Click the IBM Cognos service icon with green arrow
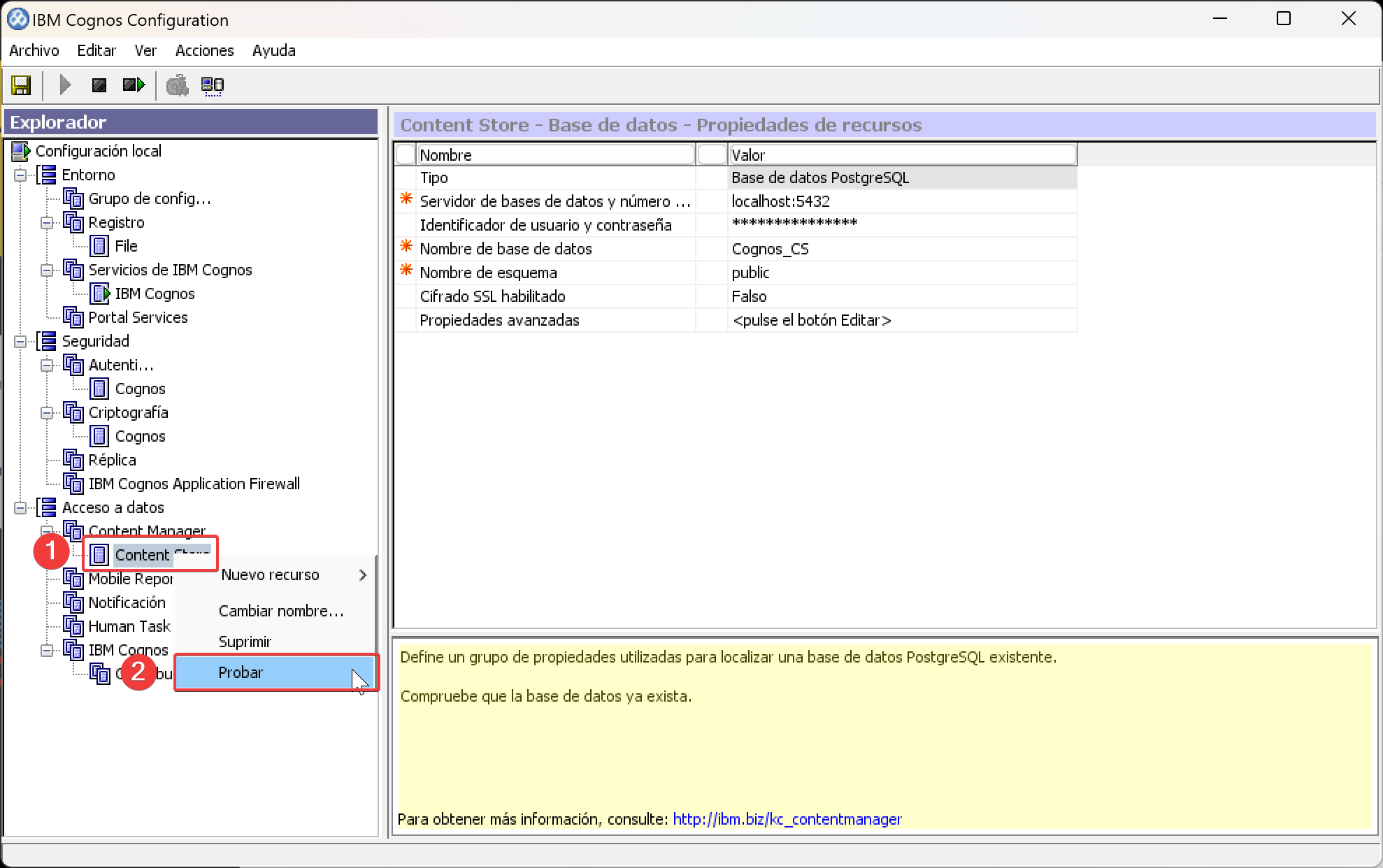 point(100,294)
